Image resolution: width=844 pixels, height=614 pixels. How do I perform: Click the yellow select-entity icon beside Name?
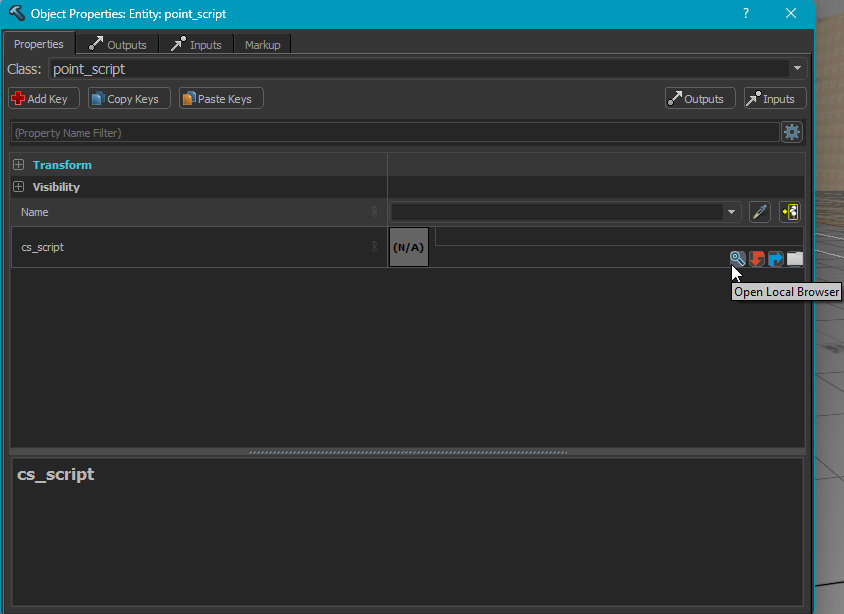click(x=790, y=212)
